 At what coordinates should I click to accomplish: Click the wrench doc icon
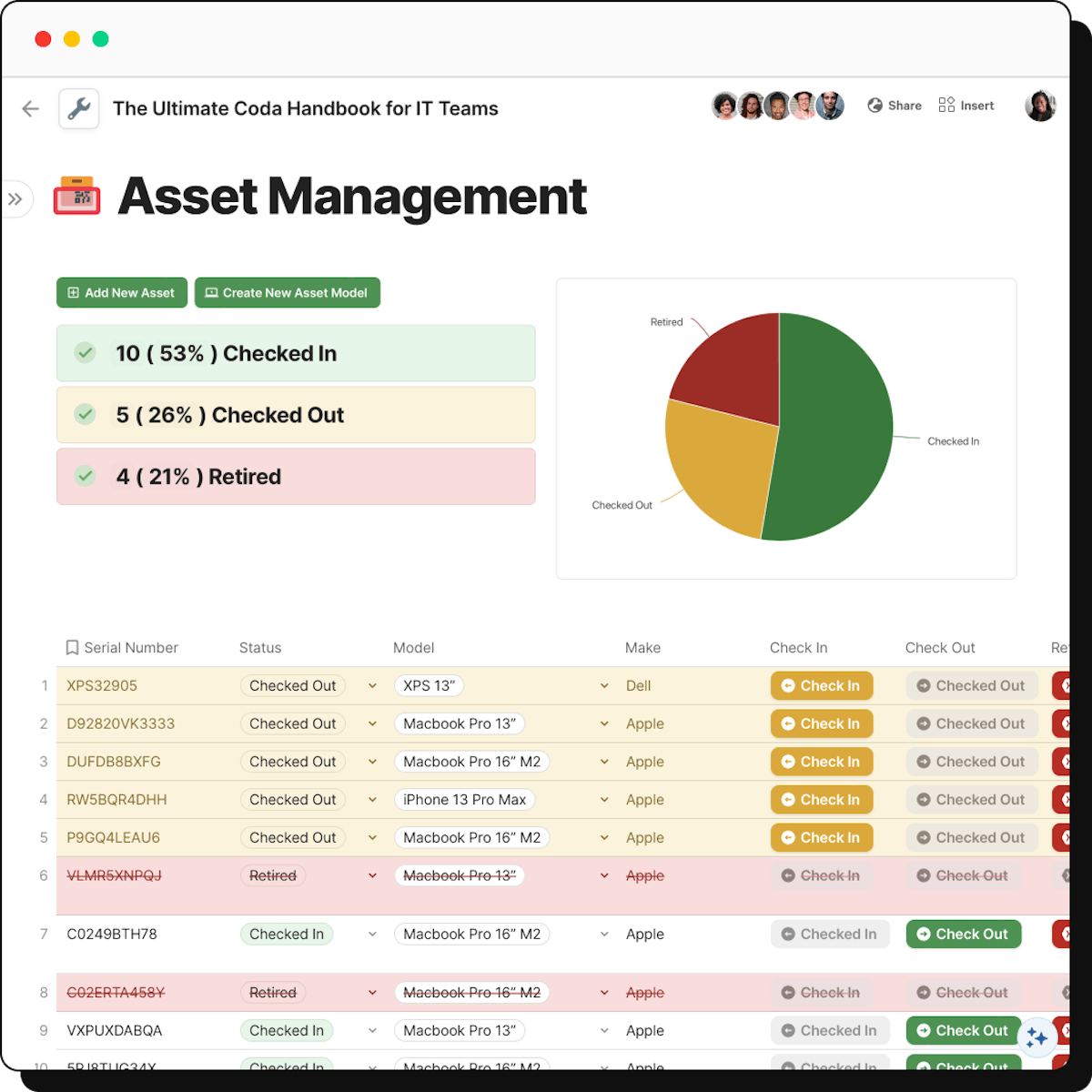pos(79,109)
